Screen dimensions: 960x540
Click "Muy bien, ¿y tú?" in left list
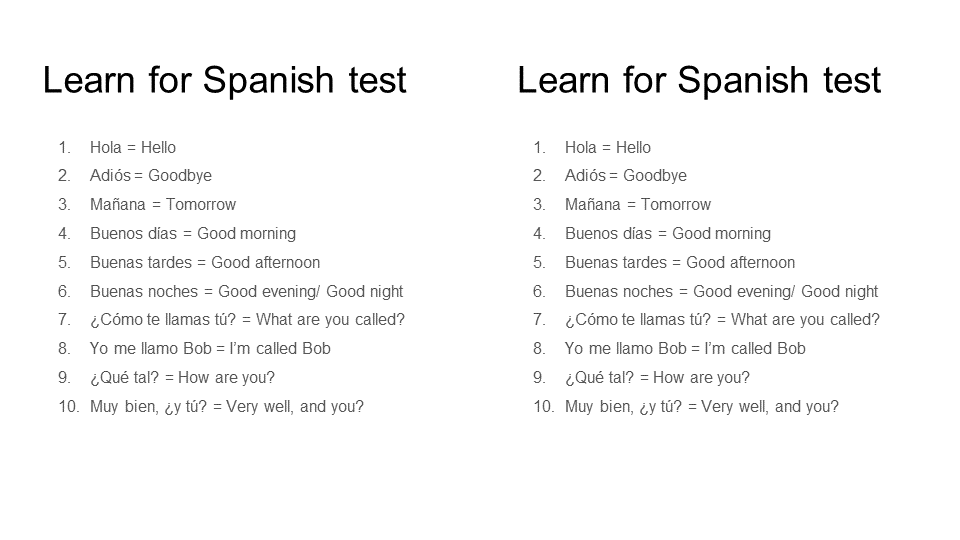tap(227, 407)
